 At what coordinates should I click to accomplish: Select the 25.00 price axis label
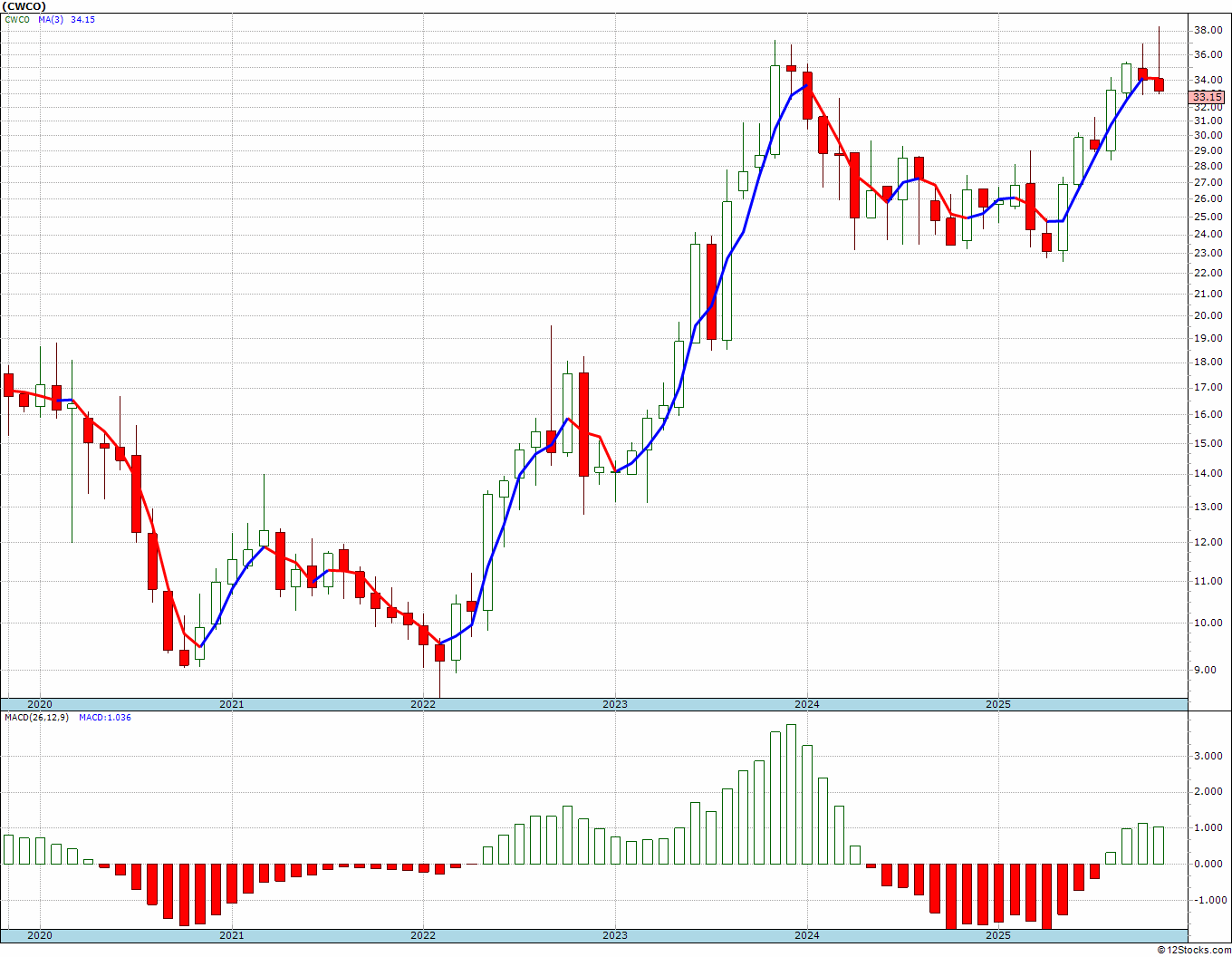click(1208, 217)
